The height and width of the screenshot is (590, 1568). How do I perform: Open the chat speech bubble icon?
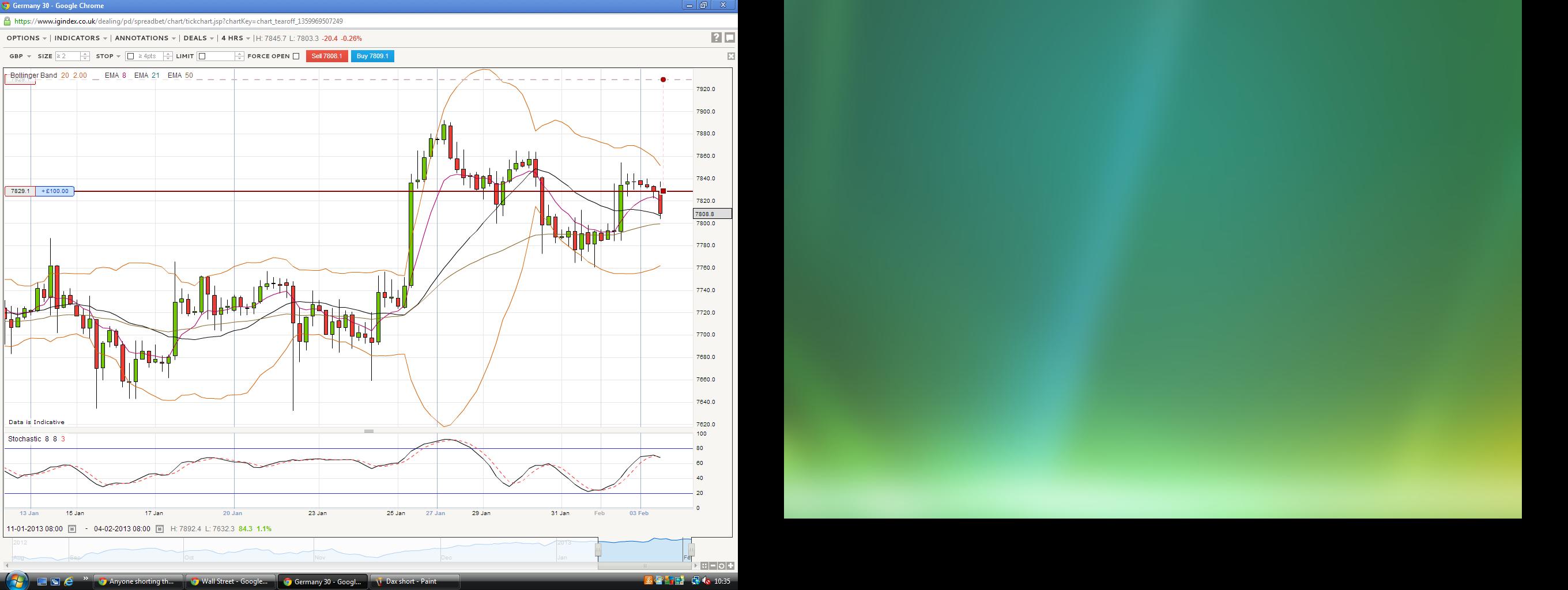click(x=730, y=37)
